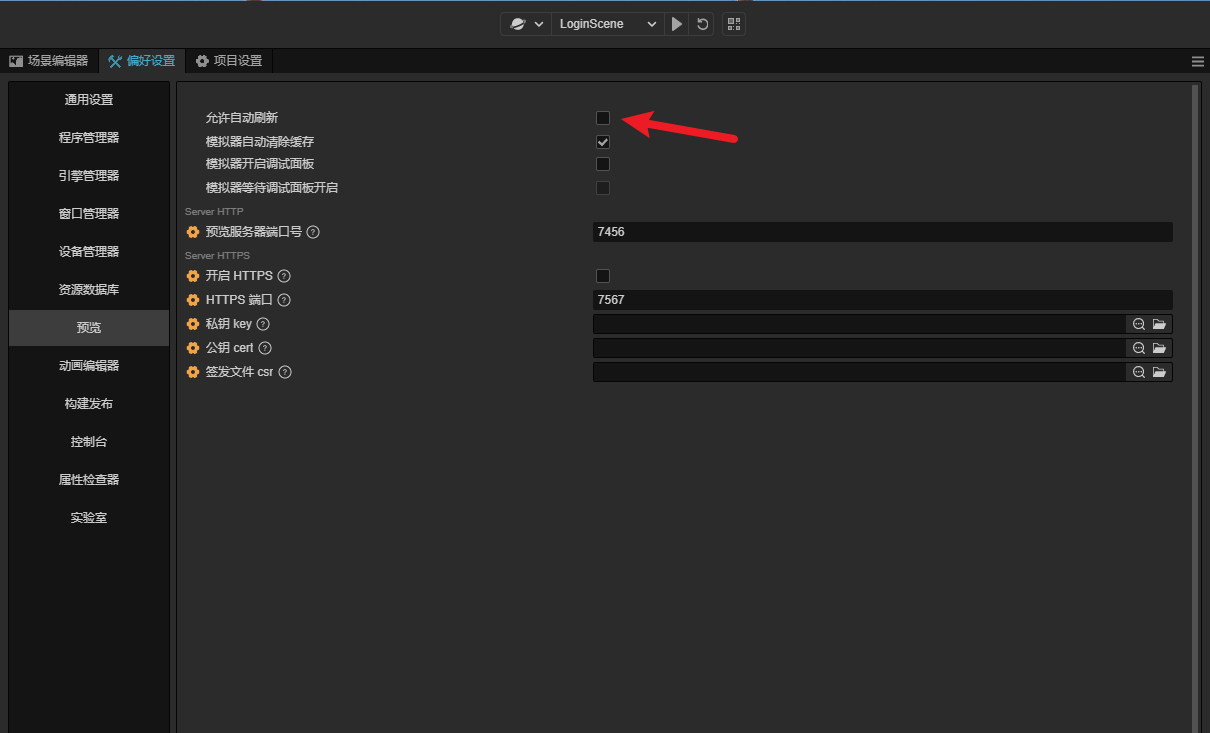The image size is (1210, 733).
Task: Show help for 预览服务器端口号
Action: (x=313, y=232)
